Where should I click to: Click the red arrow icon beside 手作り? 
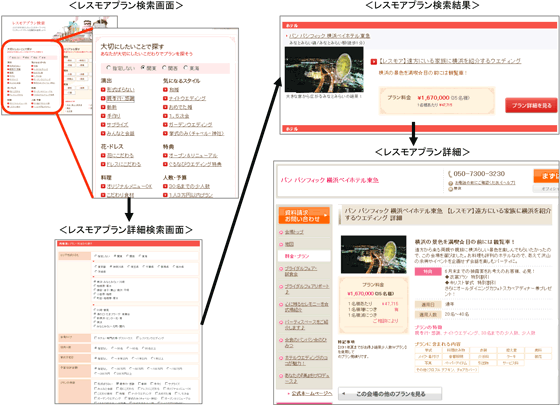[x=103, y=116]
